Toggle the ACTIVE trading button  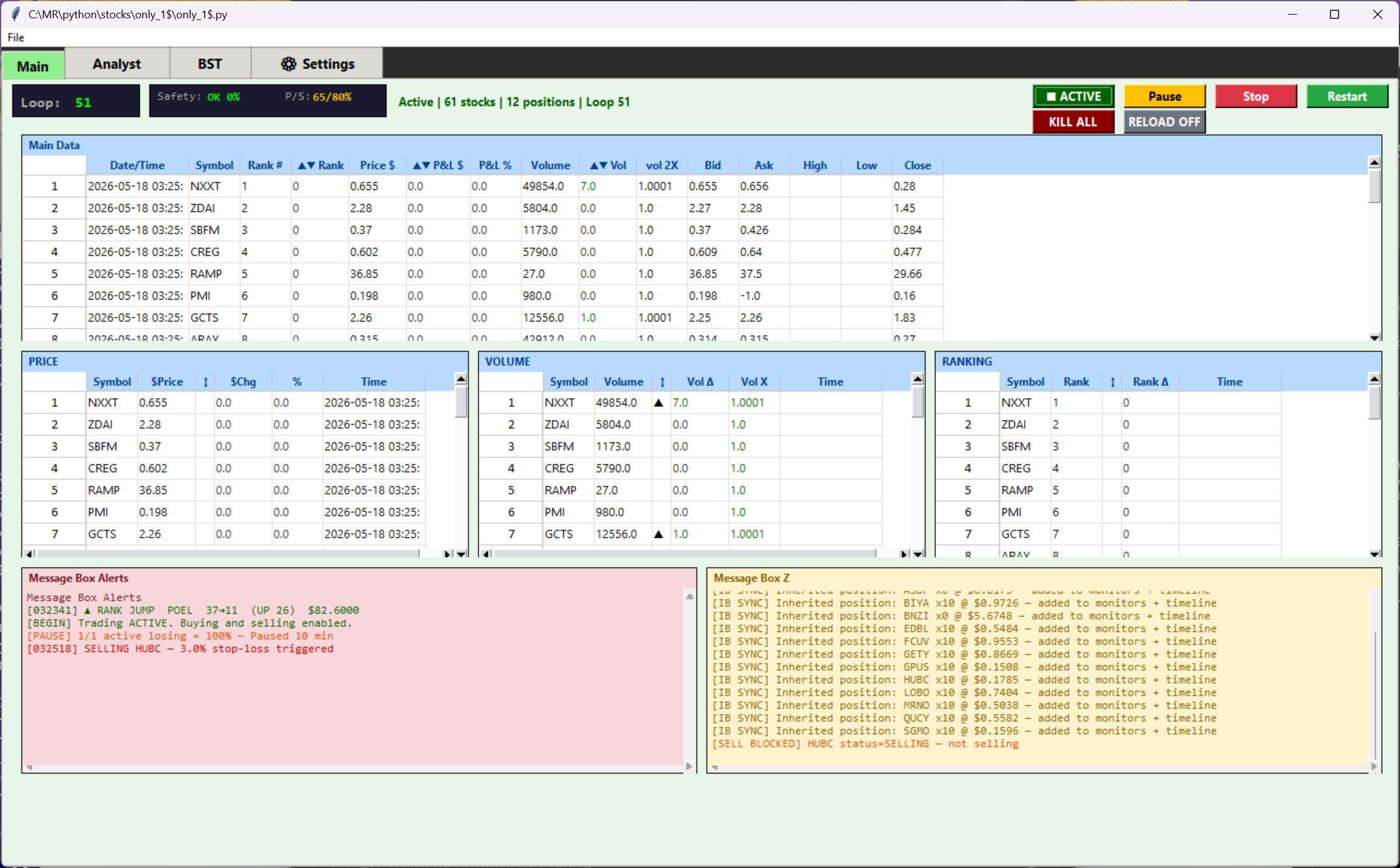[x=1073, y=96]
